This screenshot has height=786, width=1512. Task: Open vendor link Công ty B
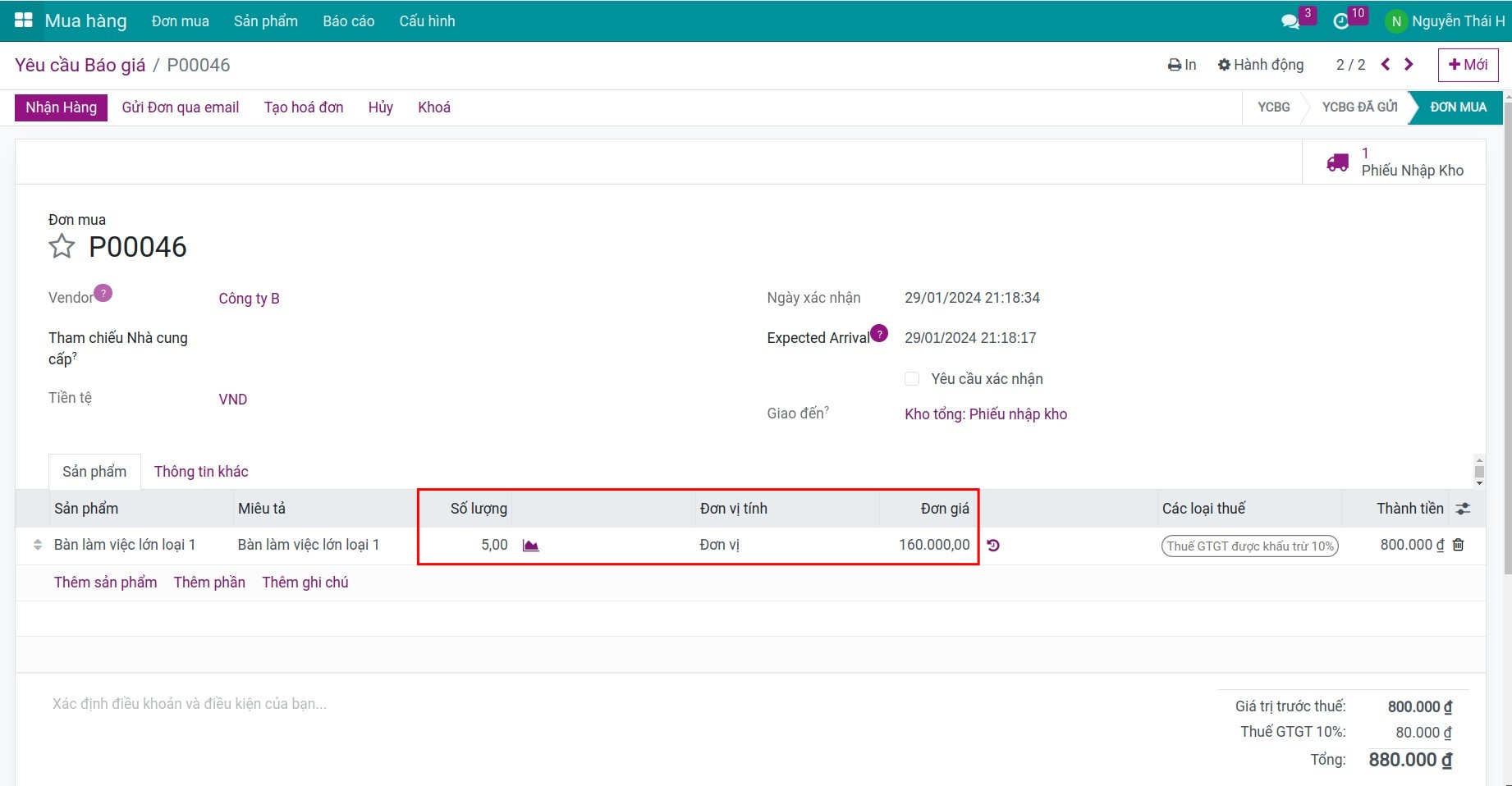[x=249, y=299]
